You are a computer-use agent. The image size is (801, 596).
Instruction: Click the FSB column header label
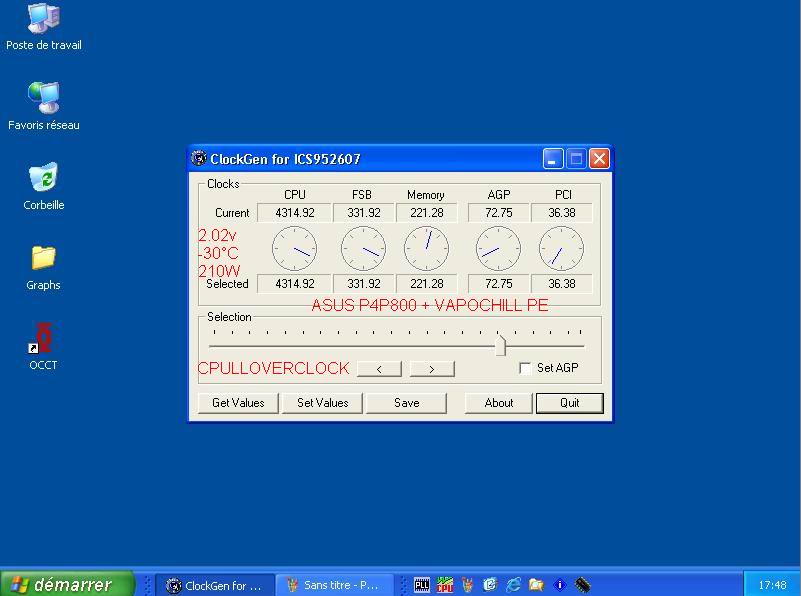click(x=362, y=195)
